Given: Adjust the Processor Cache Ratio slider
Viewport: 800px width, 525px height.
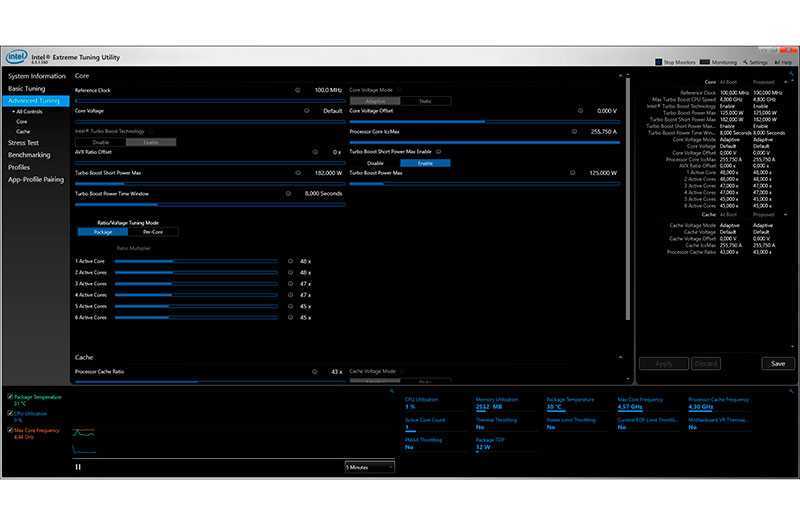Looking at the screenshot, I should tap(210, 382).
